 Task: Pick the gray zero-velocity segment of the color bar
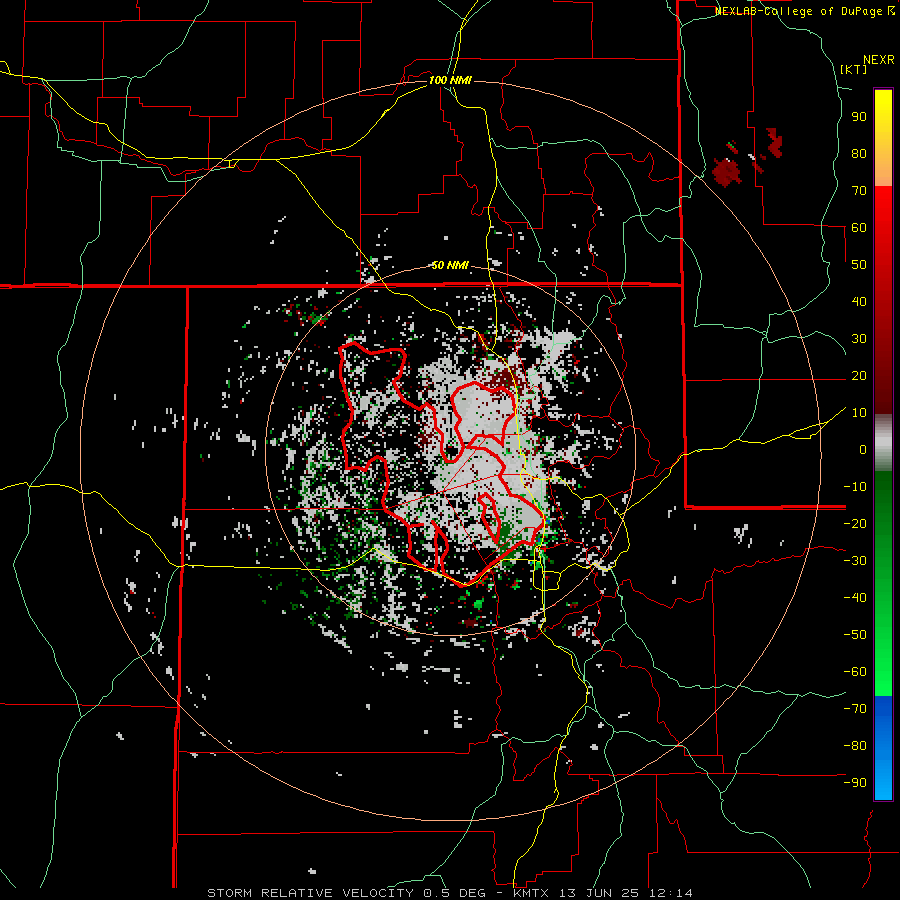(x=883, y=443)
